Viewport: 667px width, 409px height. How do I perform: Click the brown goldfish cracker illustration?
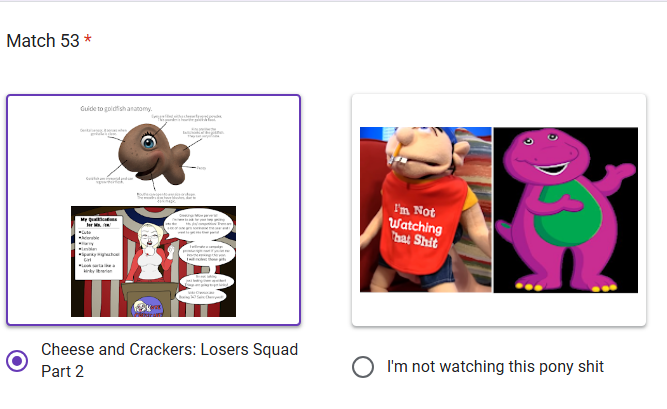click(154, 154)
